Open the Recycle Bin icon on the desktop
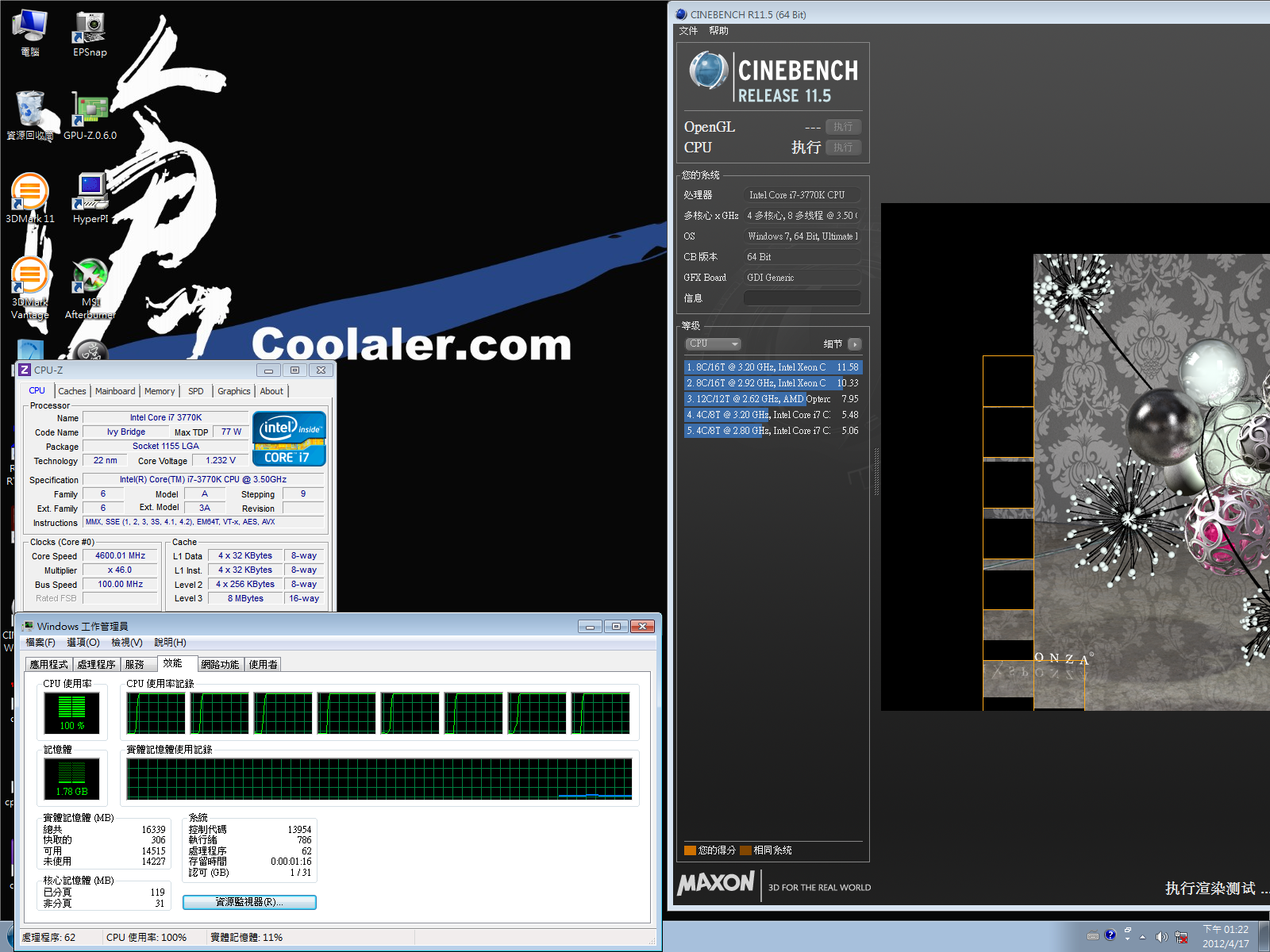The width and height of the screenshot is (1270, 952). tap(30, 116)
